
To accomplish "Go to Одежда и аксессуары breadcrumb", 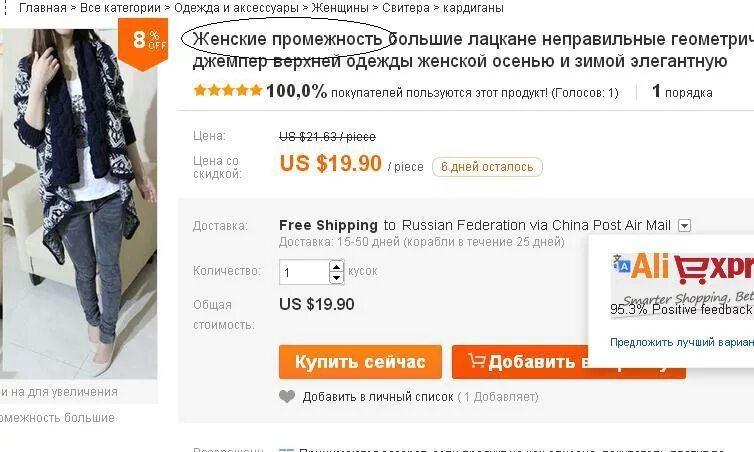I will (236, 8).
